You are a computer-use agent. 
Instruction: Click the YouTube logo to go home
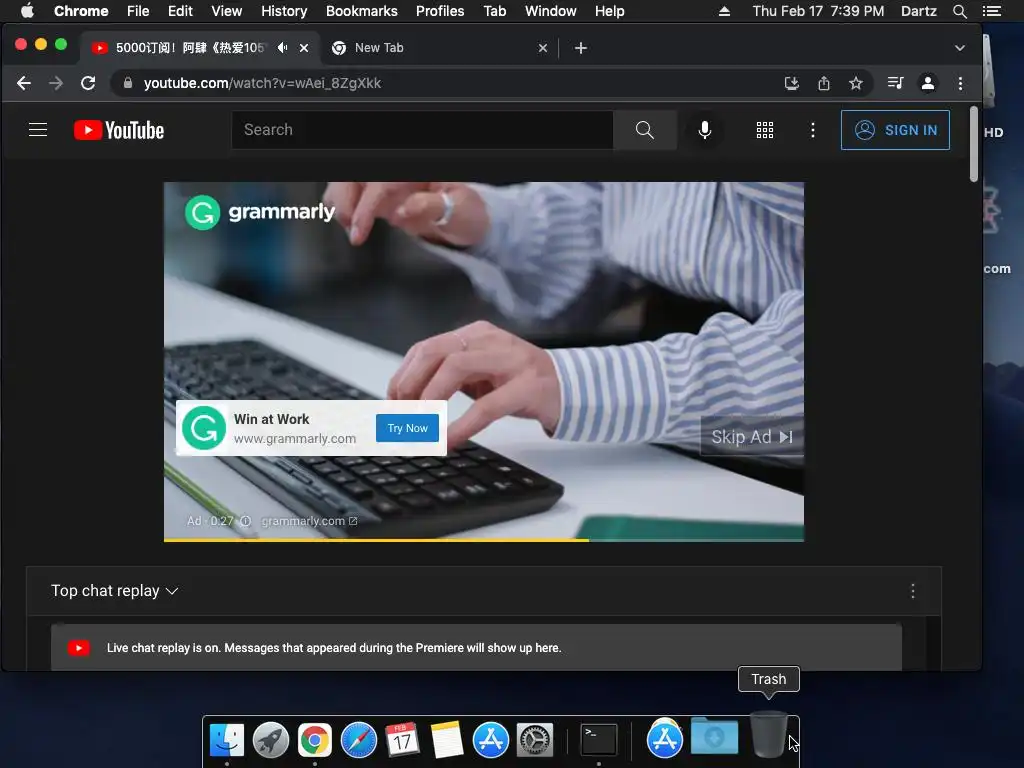[119, 130]
